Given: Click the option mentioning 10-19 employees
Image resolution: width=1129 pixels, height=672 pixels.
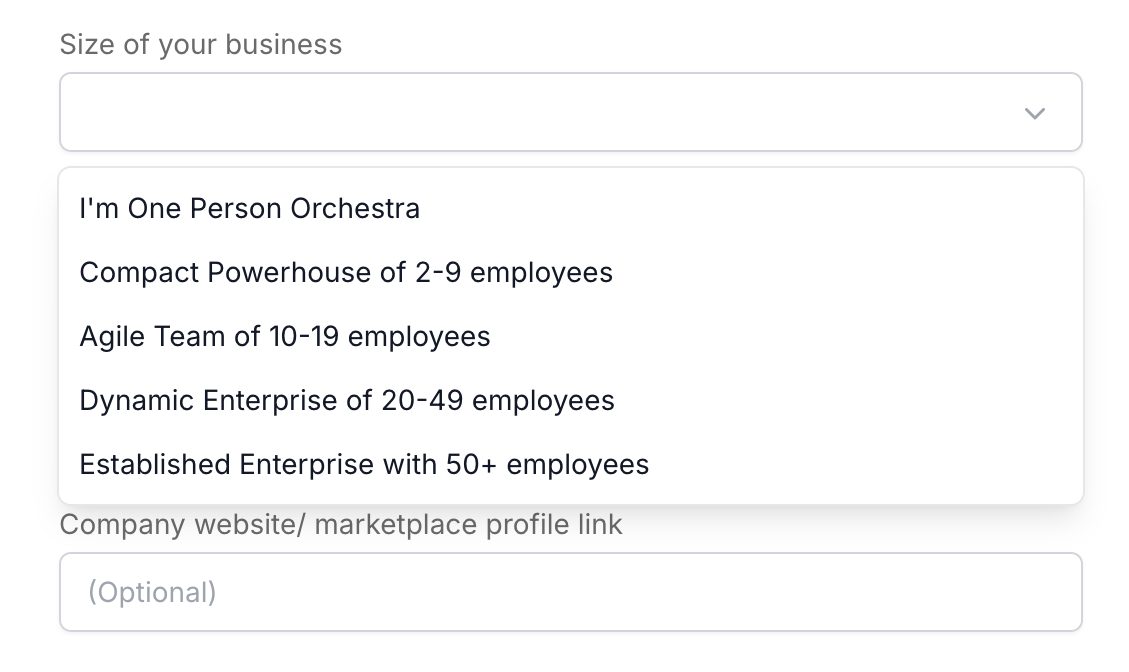Looking at the screenshot, I should click(x=285, y=336).
